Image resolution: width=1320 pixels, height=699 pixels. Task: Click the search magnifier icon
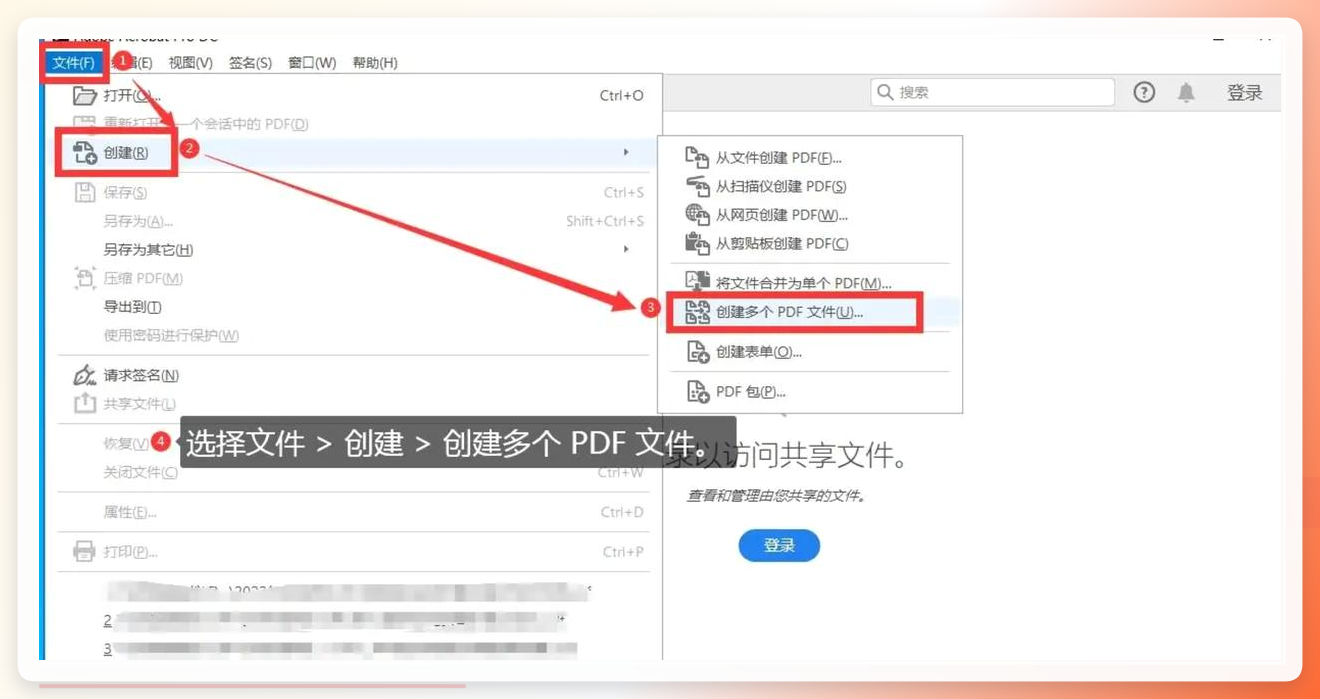(x=885, y=92)
